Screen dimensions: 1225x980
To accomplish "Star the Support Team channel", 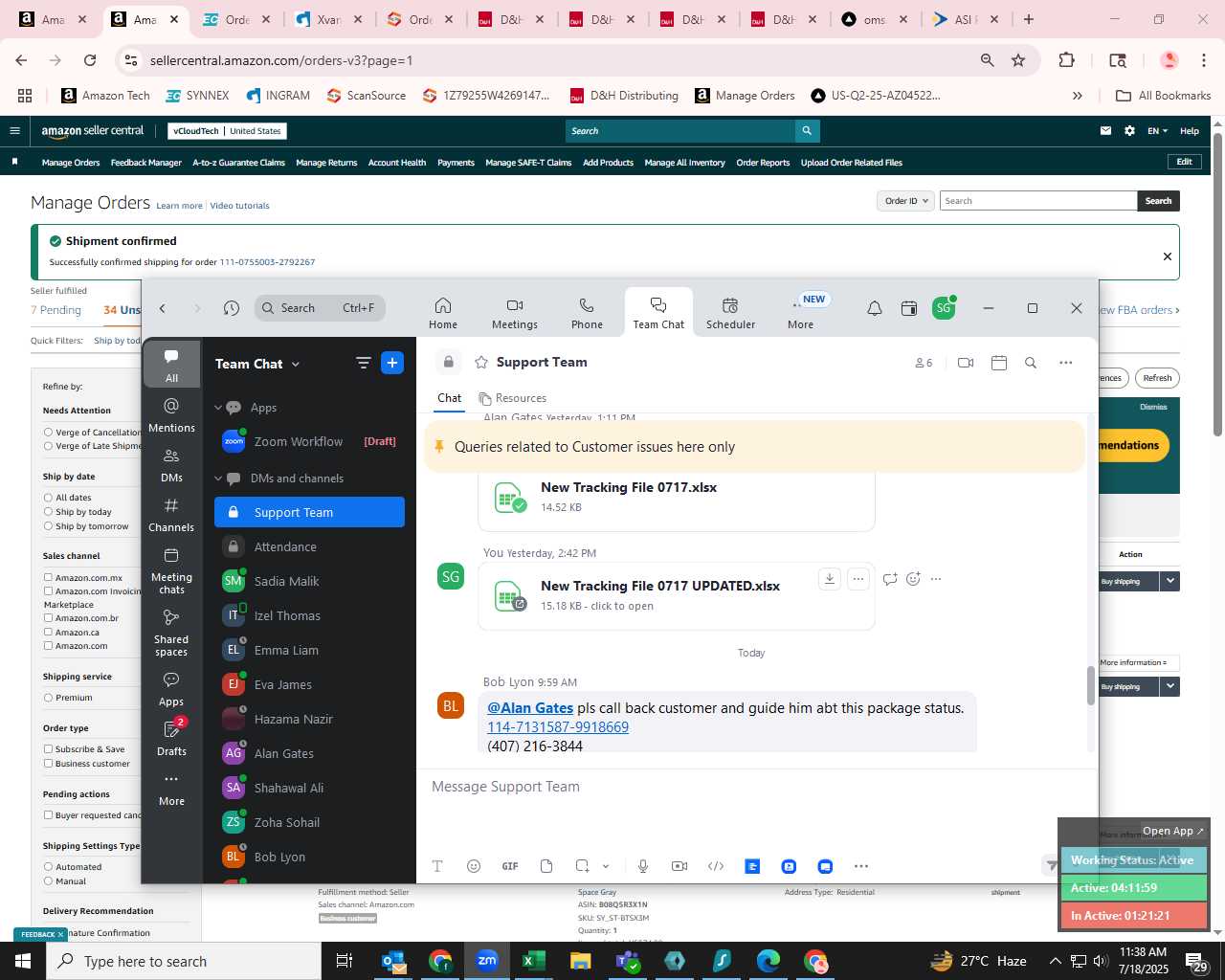I will point(481,362).
